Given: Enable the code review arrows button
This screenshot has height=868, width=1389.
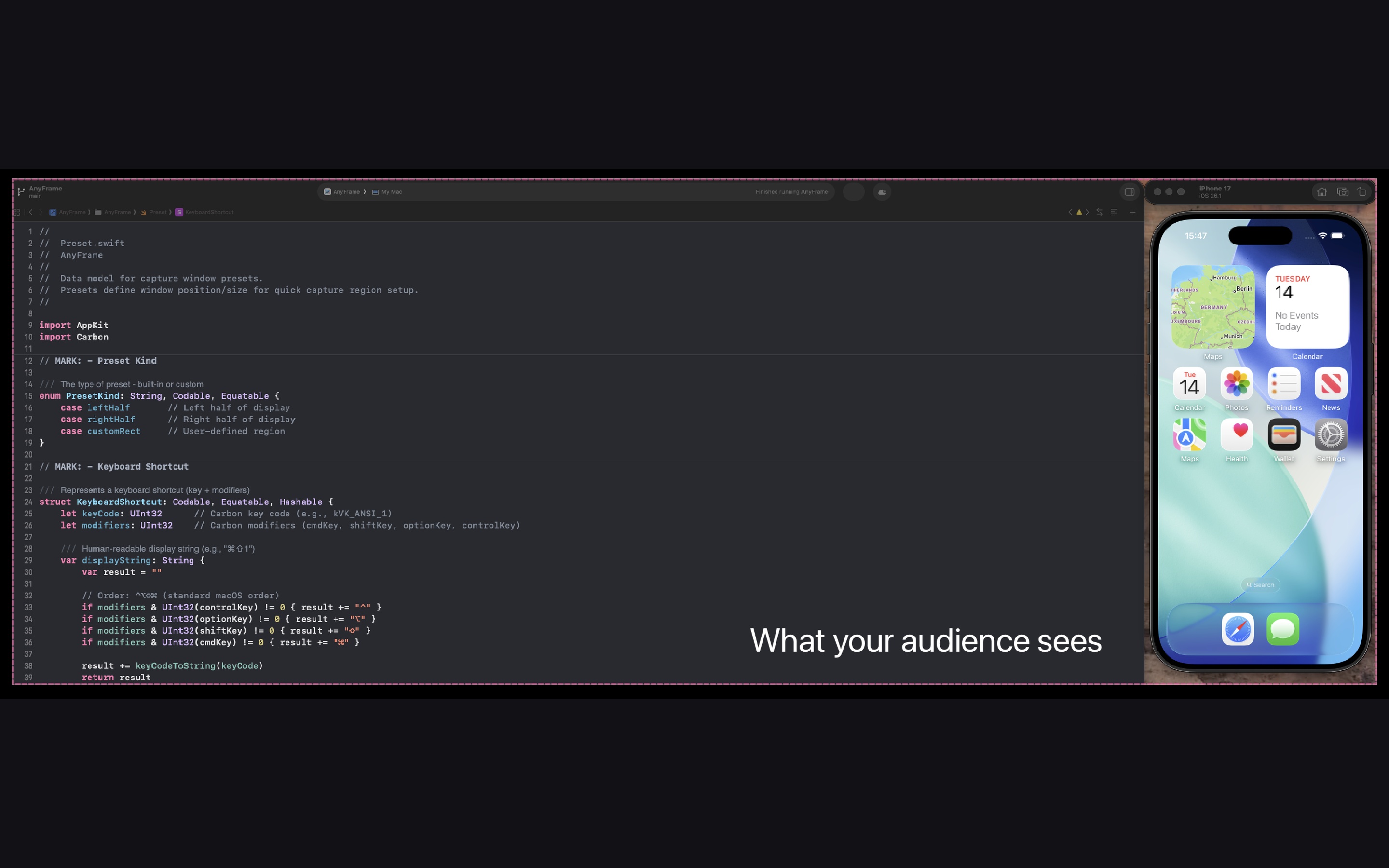Looking at the screenshot, I should pyautogui.click(x=1099, y=212).
